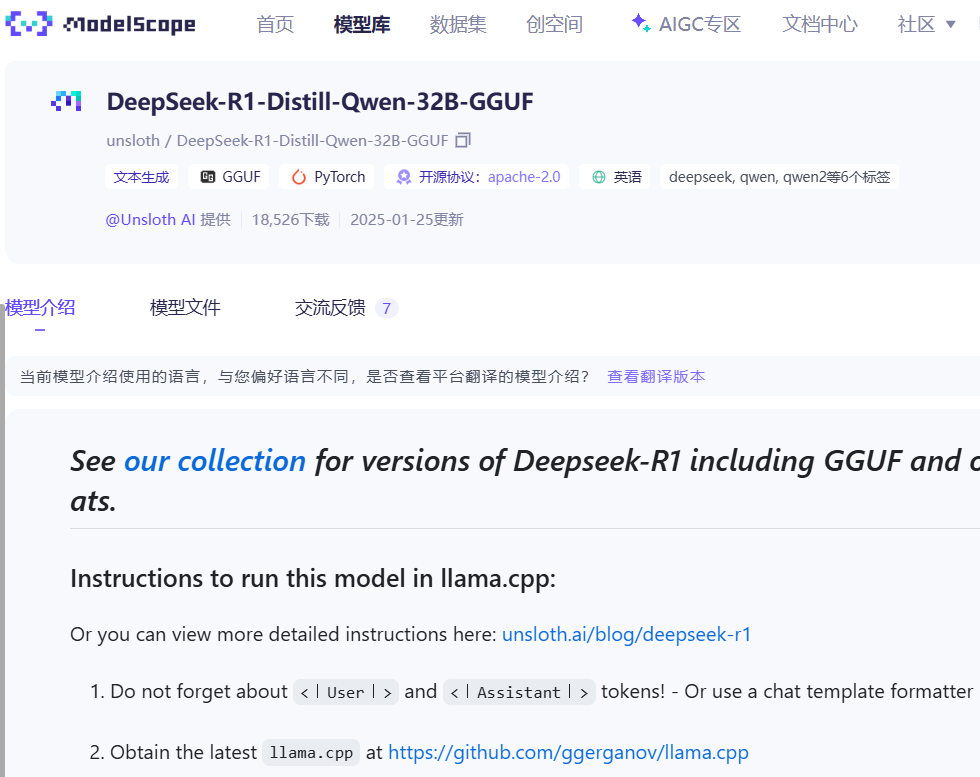The height and width of the screenshot is (777, 980).
Task: Open the @Unsloth AI provider link
Action: coord(151,219)
